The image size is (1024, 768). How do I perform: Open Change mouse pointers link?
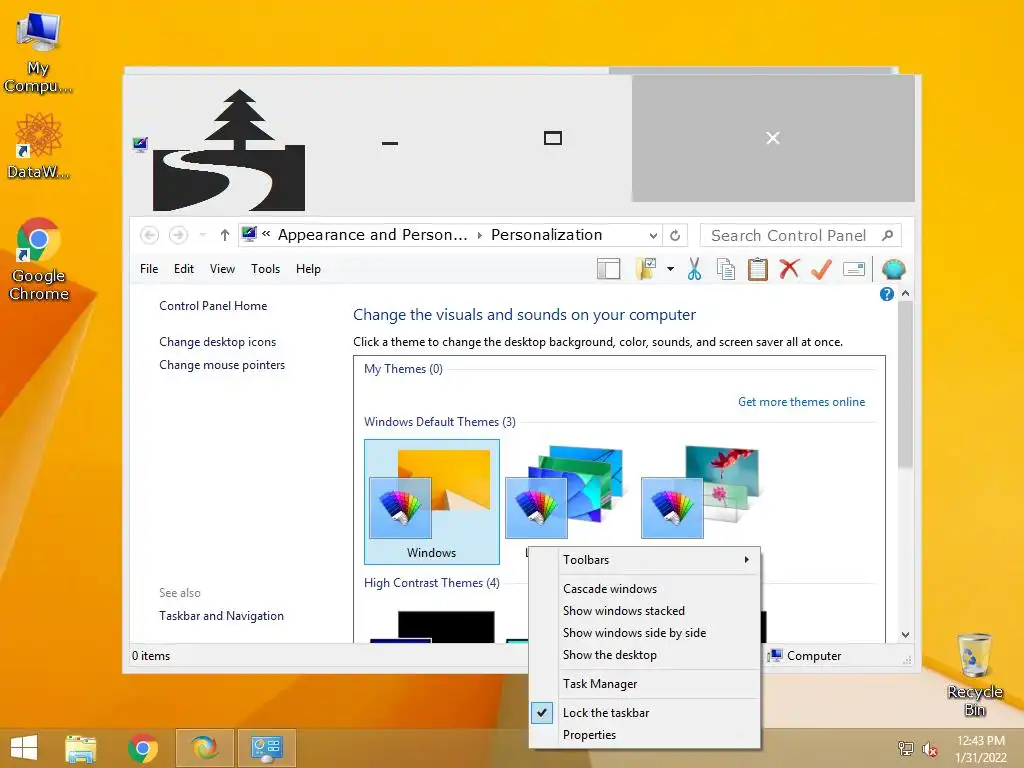click(222, 365)
